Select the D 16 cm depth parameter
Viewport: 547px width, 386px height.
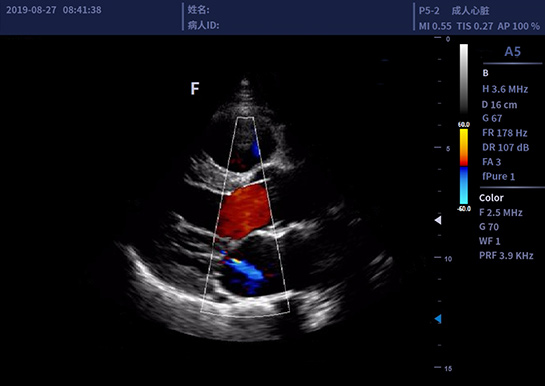pos(500,105)
